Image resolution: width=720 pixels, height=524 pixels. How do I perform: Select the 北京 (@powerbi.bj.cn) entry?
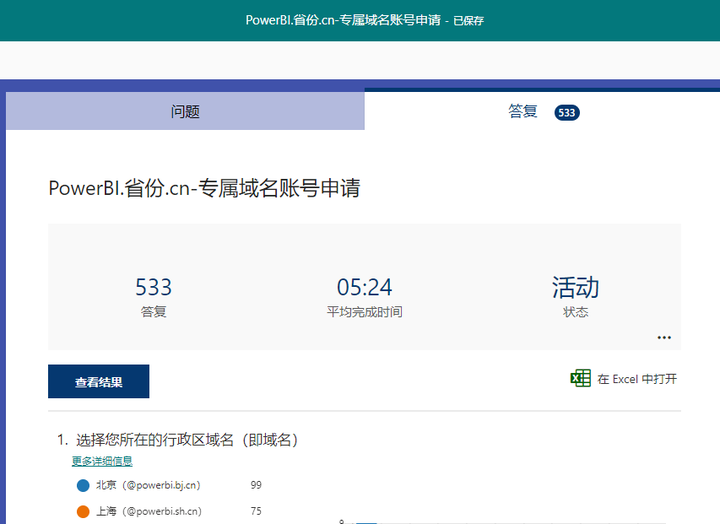tap(148, 485)
